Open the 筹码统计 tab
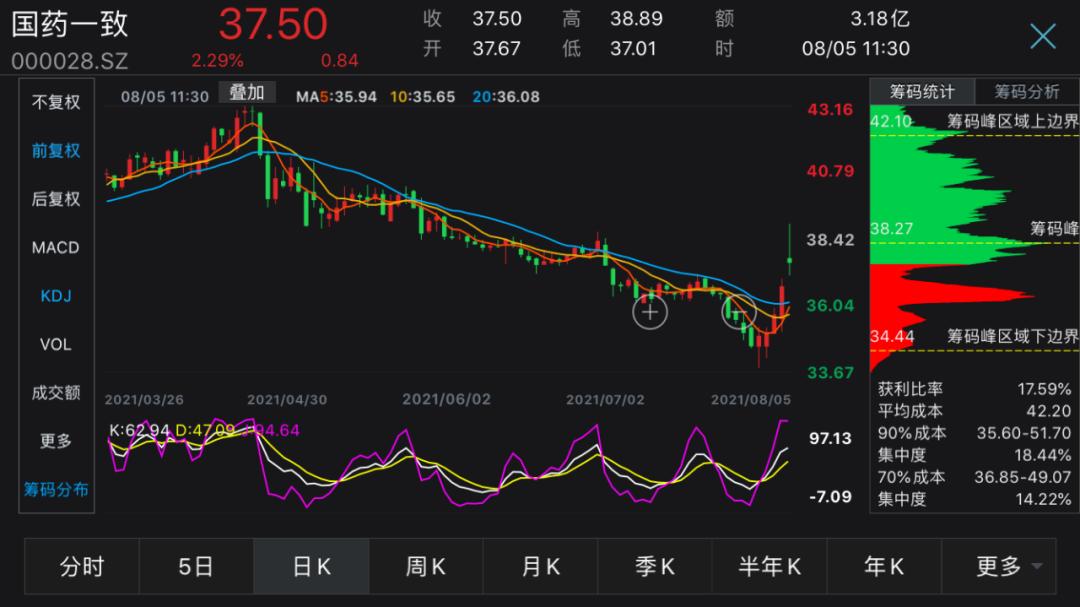 [922, 92]
